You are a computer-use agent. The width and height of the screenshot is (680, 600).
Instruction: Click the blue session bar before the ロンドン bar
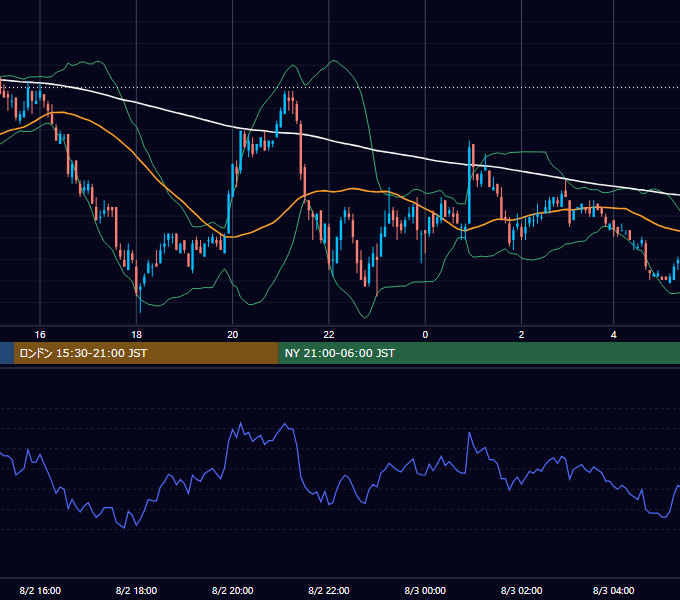click(7, 353)
